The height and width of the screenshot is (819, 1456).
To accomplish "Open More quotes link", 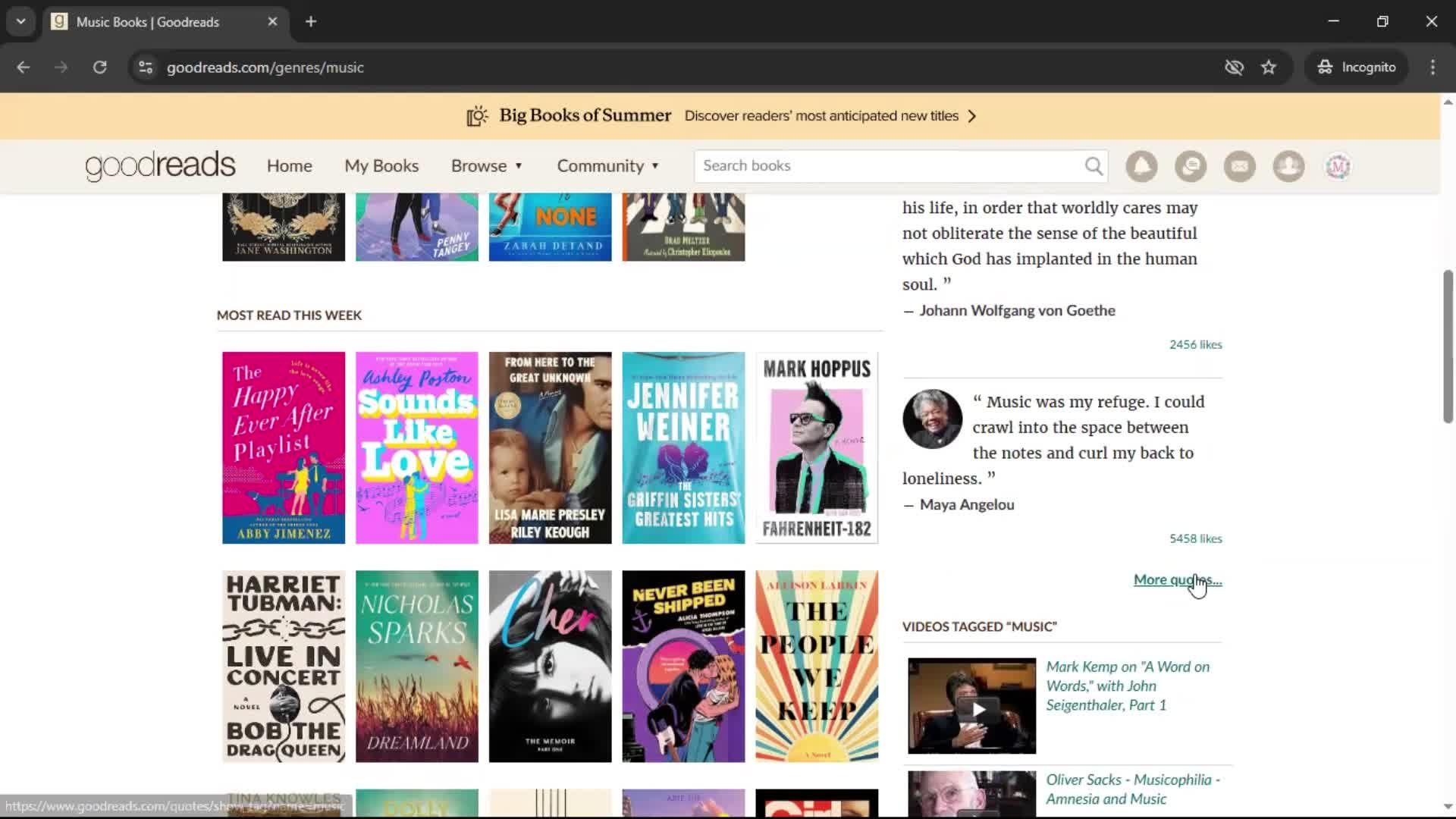I will coord(1178,580).
